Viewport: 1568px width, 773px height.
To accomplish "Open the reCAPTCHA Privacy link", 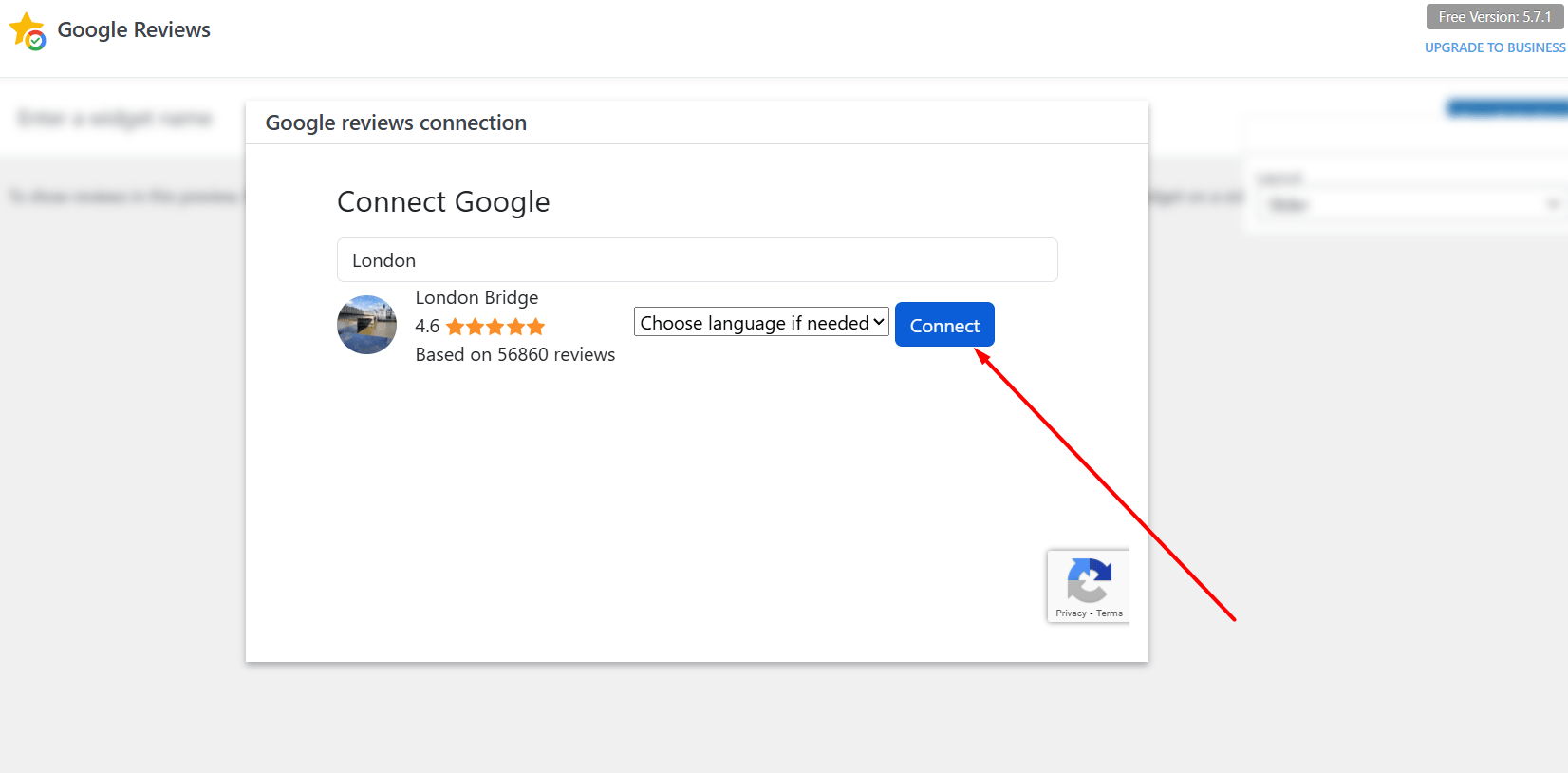I will (1071, 613).
